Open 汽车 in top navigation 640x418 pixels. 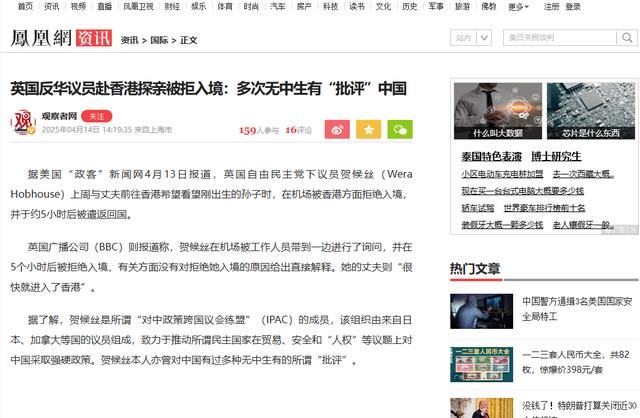(x=278, y=7)
